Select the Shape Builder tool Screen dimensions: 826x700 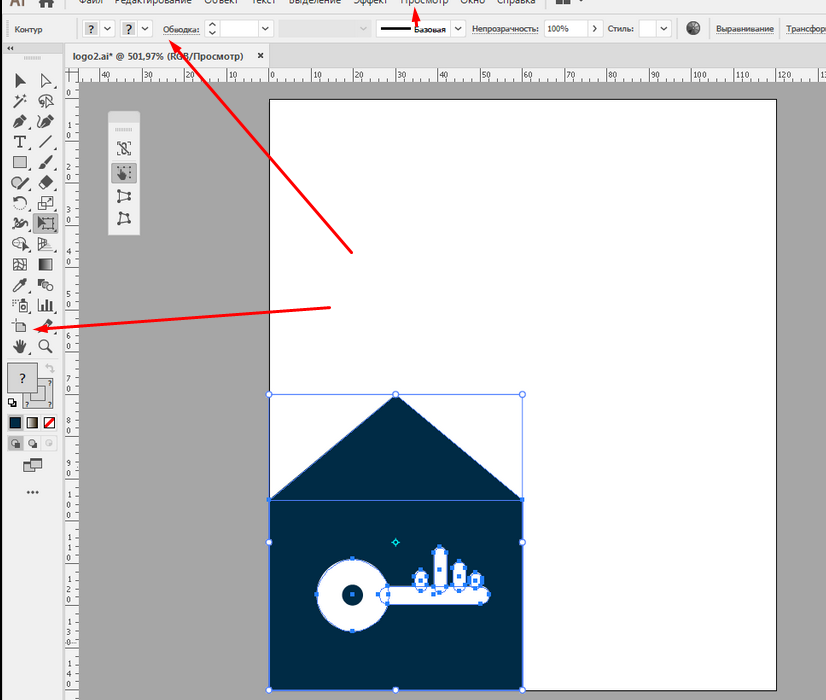pos(20,244)
